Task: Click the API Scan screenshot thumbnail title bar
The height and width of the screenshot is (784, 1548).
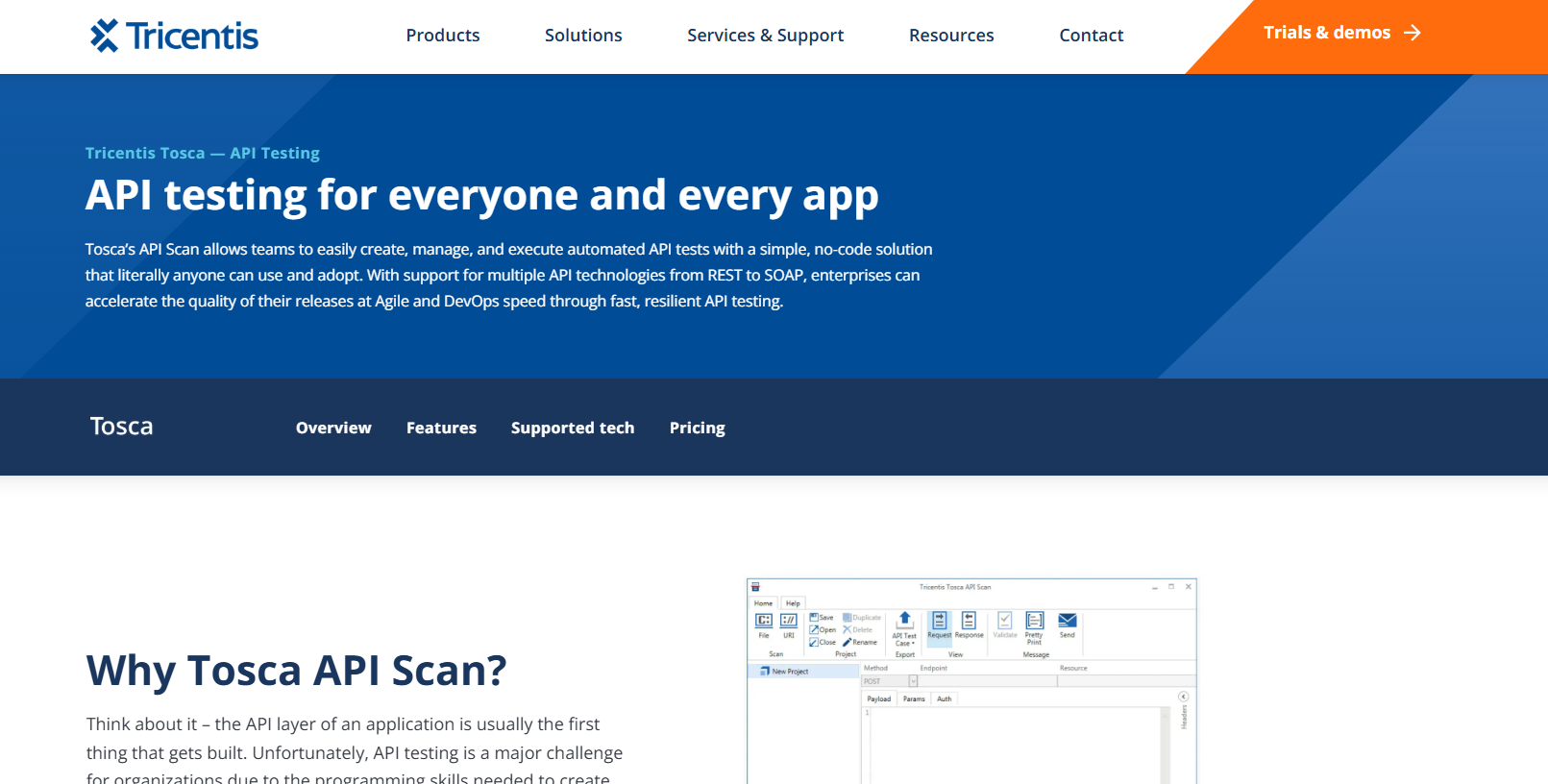Action: coord(971,587)
